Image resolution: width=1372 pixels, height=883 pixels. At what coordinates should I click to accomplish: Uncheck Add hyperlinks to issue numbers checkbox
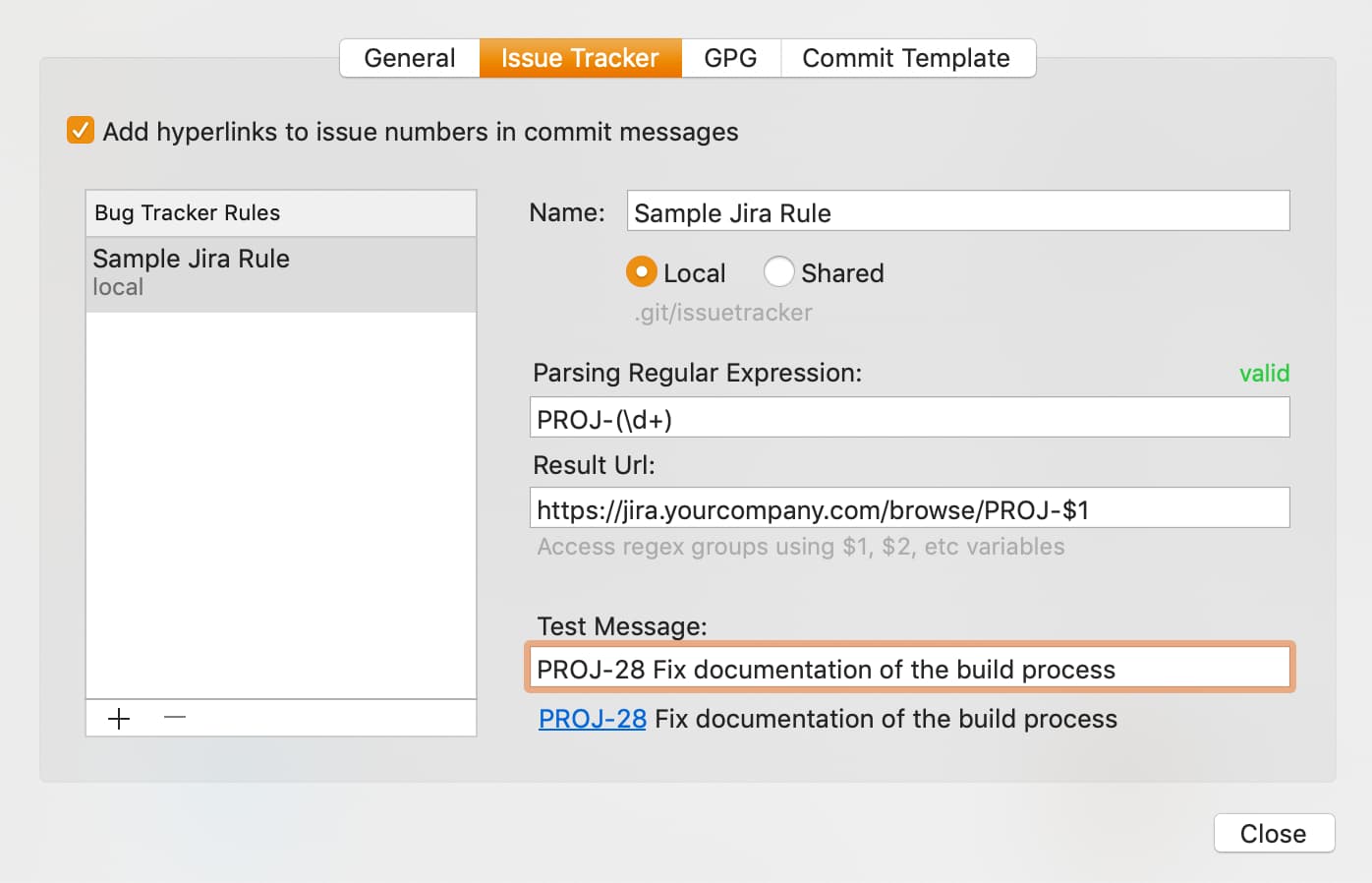[81, 131]
